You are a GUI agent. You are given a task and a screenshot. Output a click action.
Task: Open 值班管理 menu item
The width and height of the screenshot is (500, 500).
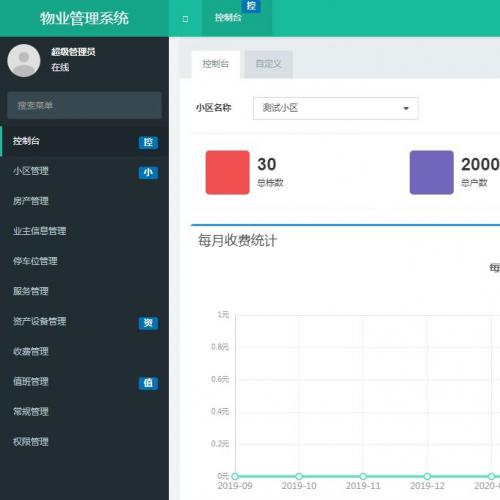coord(84,381)
